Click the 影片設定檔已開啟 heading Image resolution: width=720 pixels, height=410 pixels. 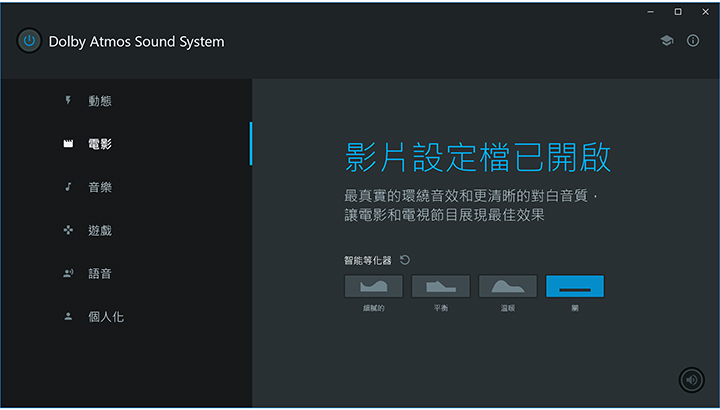point(478,157)
